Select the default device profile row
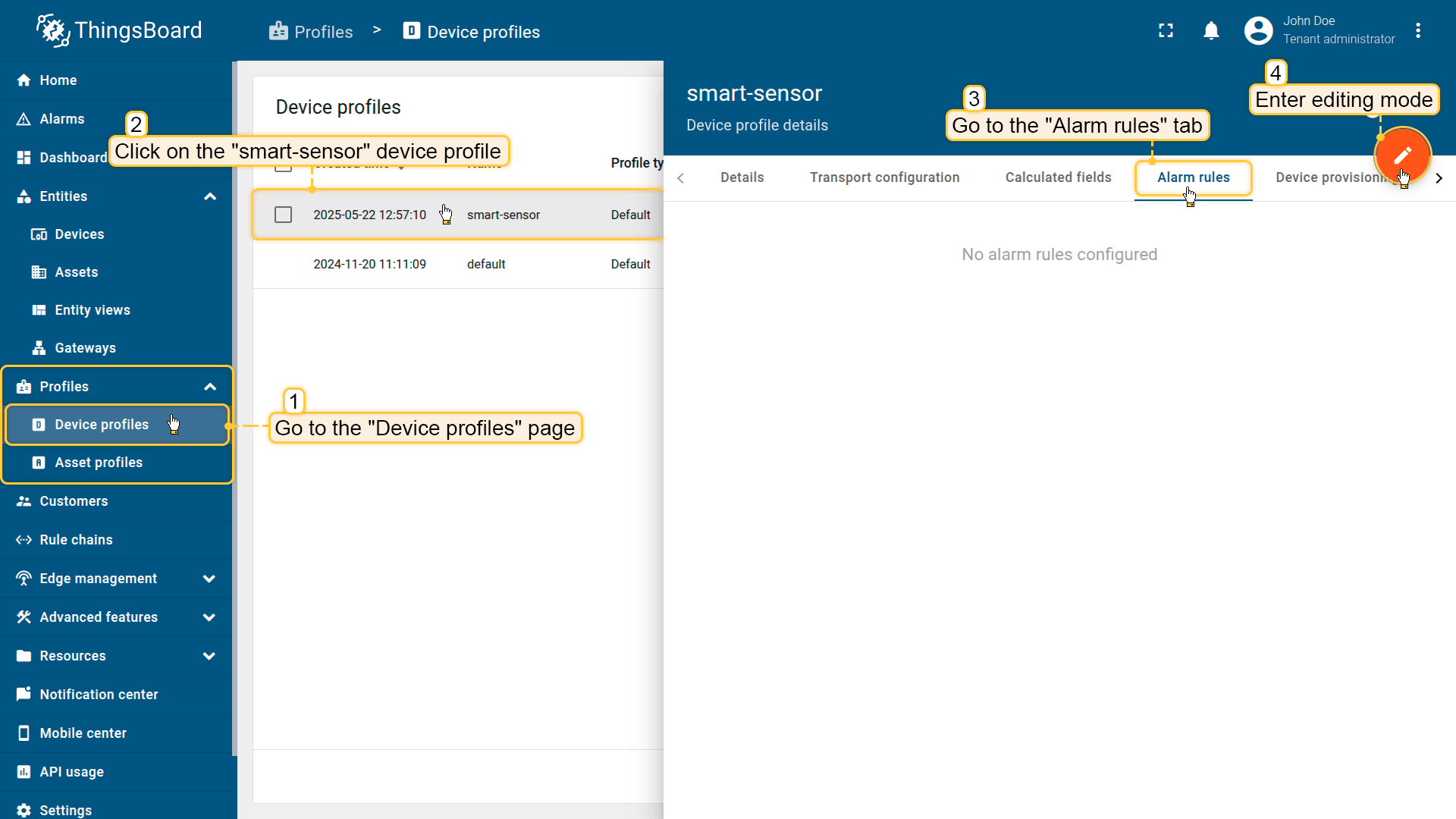The image size is (1456, 819). pyautogui.click(x=485, y=264)
